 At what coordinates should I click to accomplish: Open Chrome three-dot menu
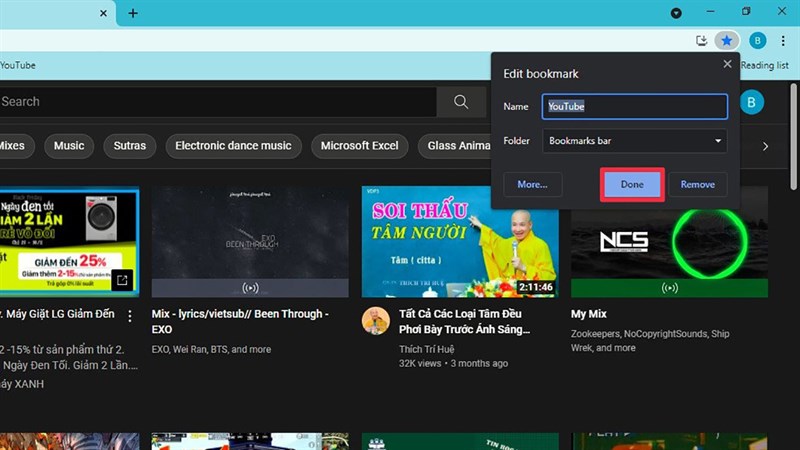[x=785, y=40]
